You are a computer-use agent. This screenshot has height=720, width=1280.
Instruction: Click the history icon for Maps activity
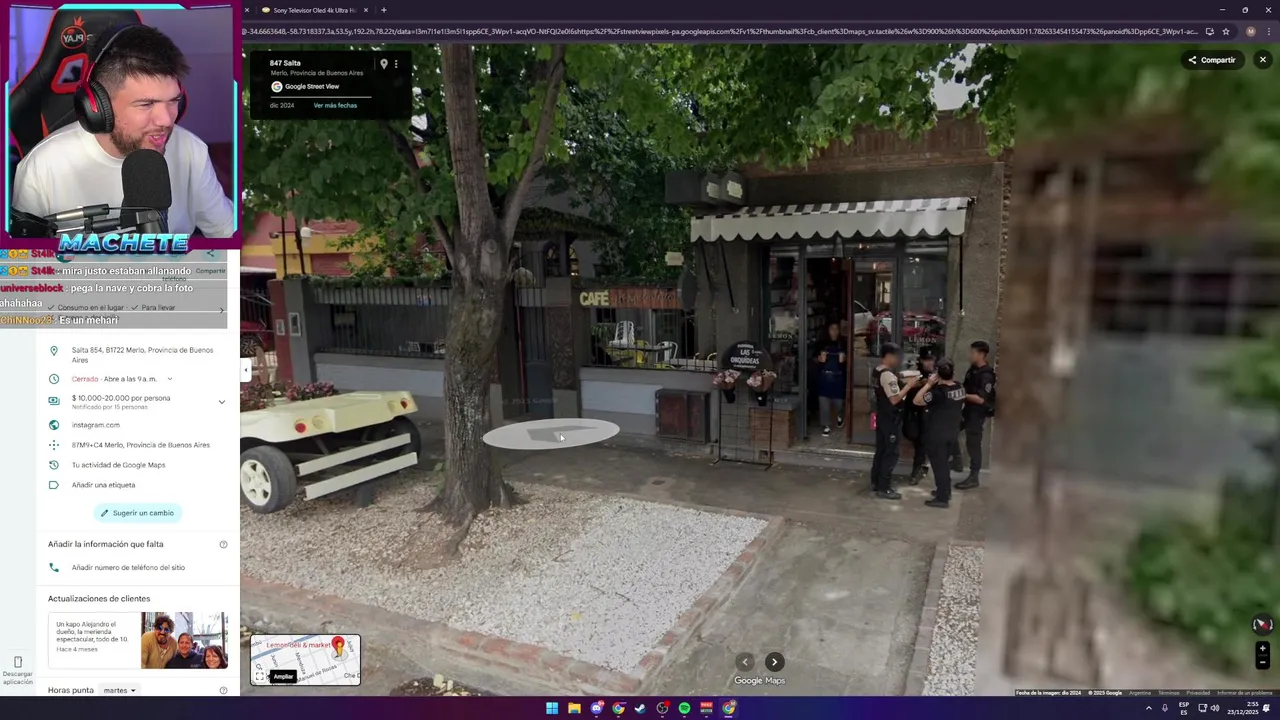click(x=54, y=465)
